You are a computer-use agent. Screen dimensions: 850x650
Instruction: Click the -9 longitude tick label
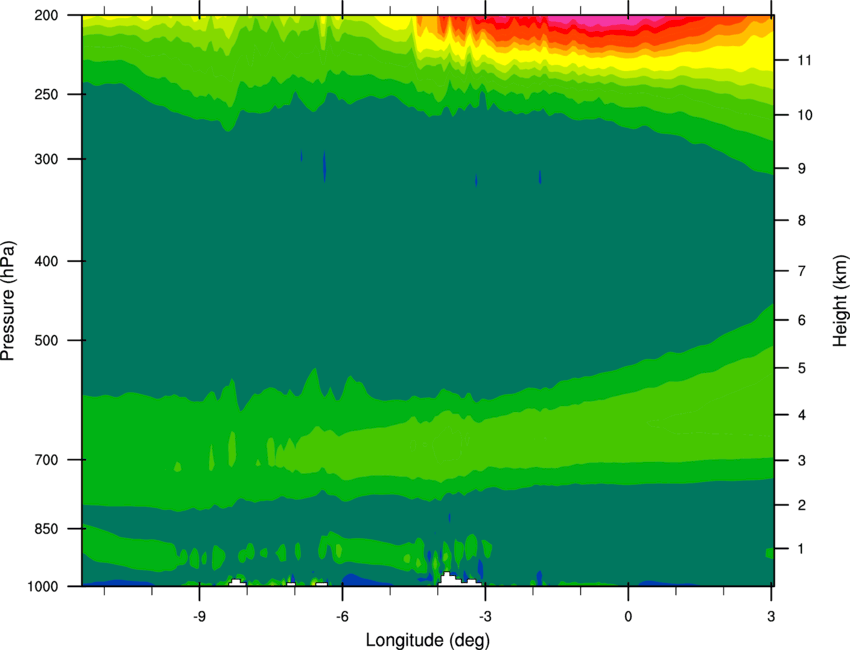coord(199,616)
